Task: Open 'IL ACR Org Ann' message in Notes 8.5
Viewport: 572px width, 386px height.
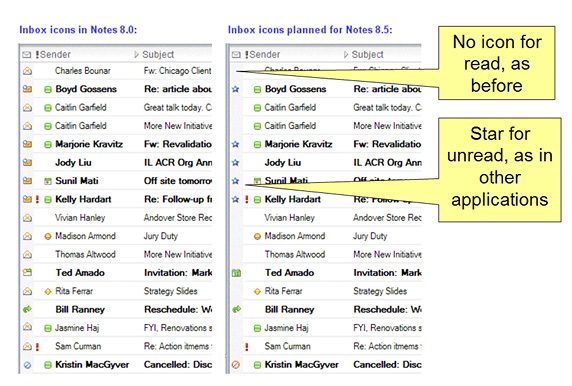Action: tap(387, 162)
